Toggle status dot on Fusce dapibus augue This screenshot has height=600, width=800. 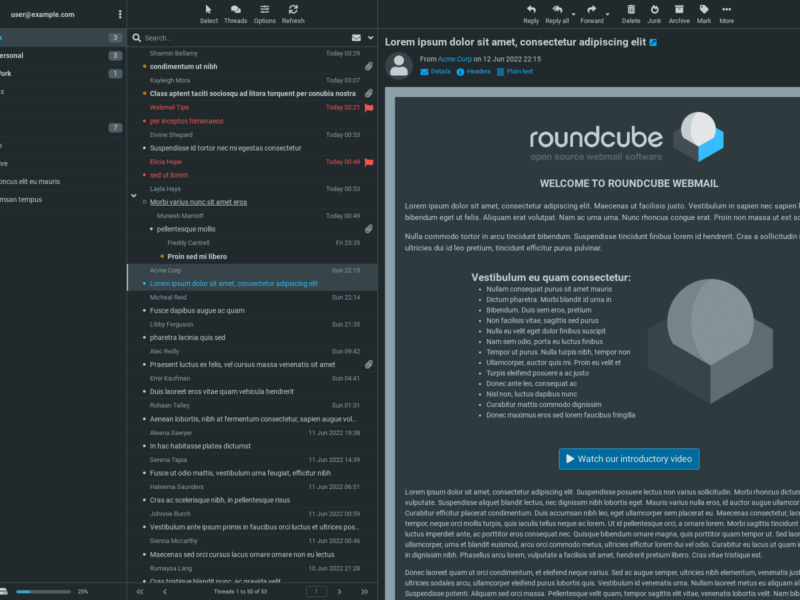point(144,311)
